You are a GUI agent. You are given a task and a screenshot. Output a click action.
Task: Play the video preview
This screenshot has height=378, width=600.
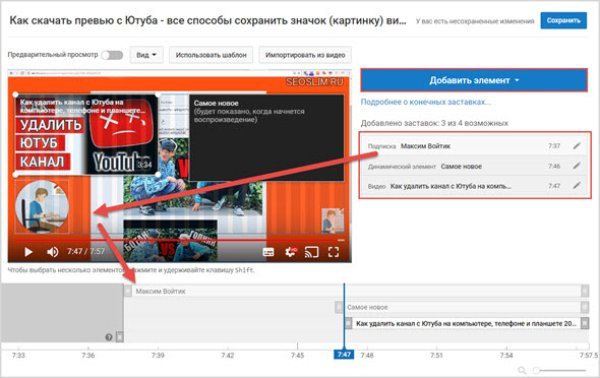pyautogui.click(x=28, y=252)
